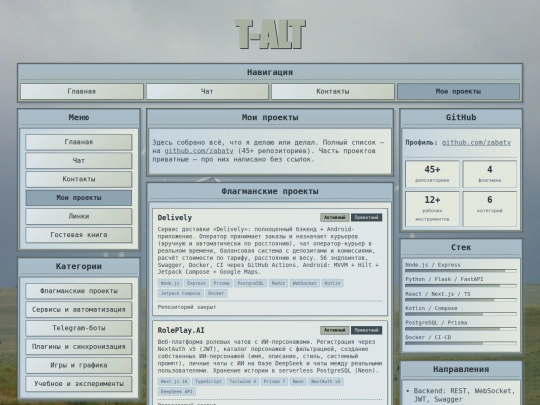Go to category Флагманские проекты
The height and width of the screenshot is (405, 540).
[79, 291]
